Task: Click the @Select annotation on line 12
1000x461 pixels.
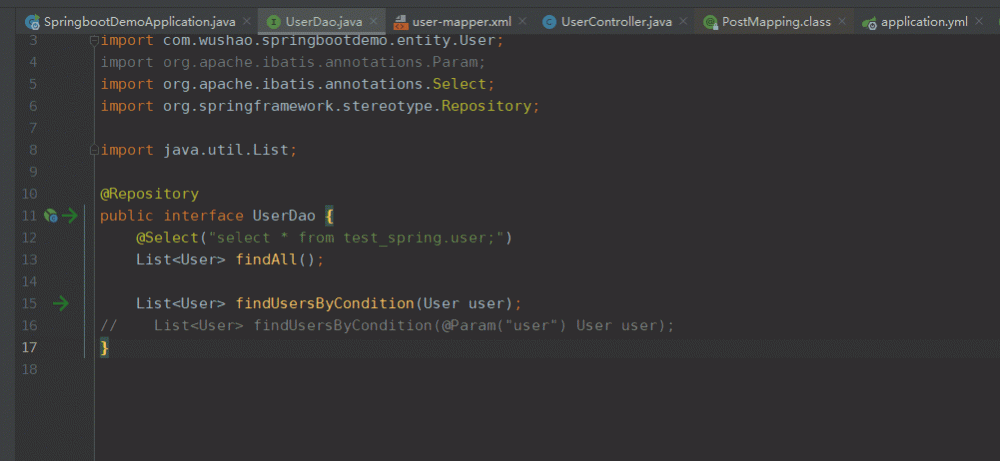Action: (x=167, y=238)
